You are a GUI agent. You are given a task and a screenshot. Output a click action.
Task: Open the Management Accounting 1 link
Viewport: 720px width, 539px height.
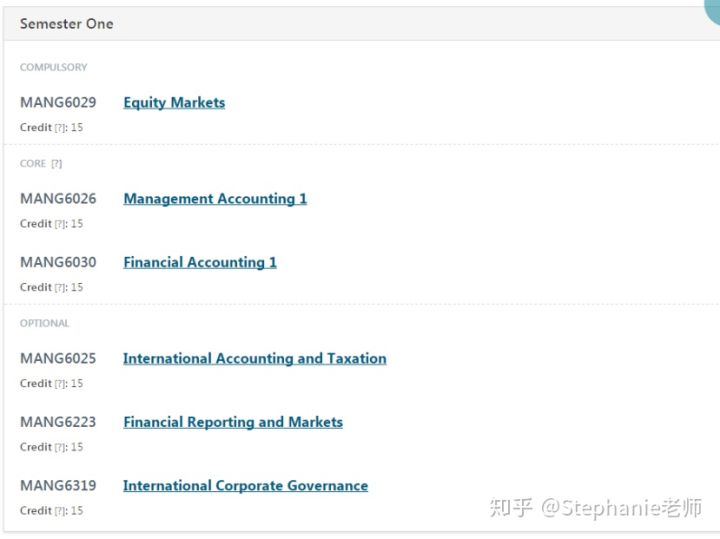point(215,199)
